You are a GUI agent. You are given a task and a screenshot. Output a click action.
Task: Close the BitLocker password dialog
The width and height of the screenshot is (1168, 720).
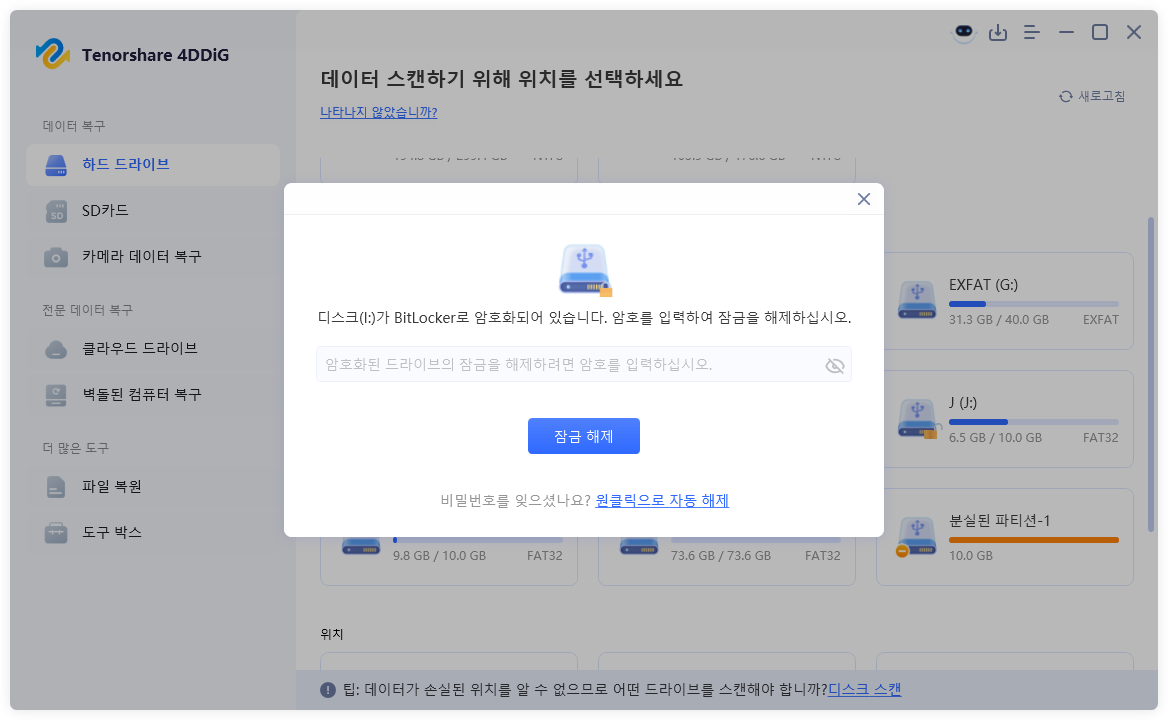point(863,199)
